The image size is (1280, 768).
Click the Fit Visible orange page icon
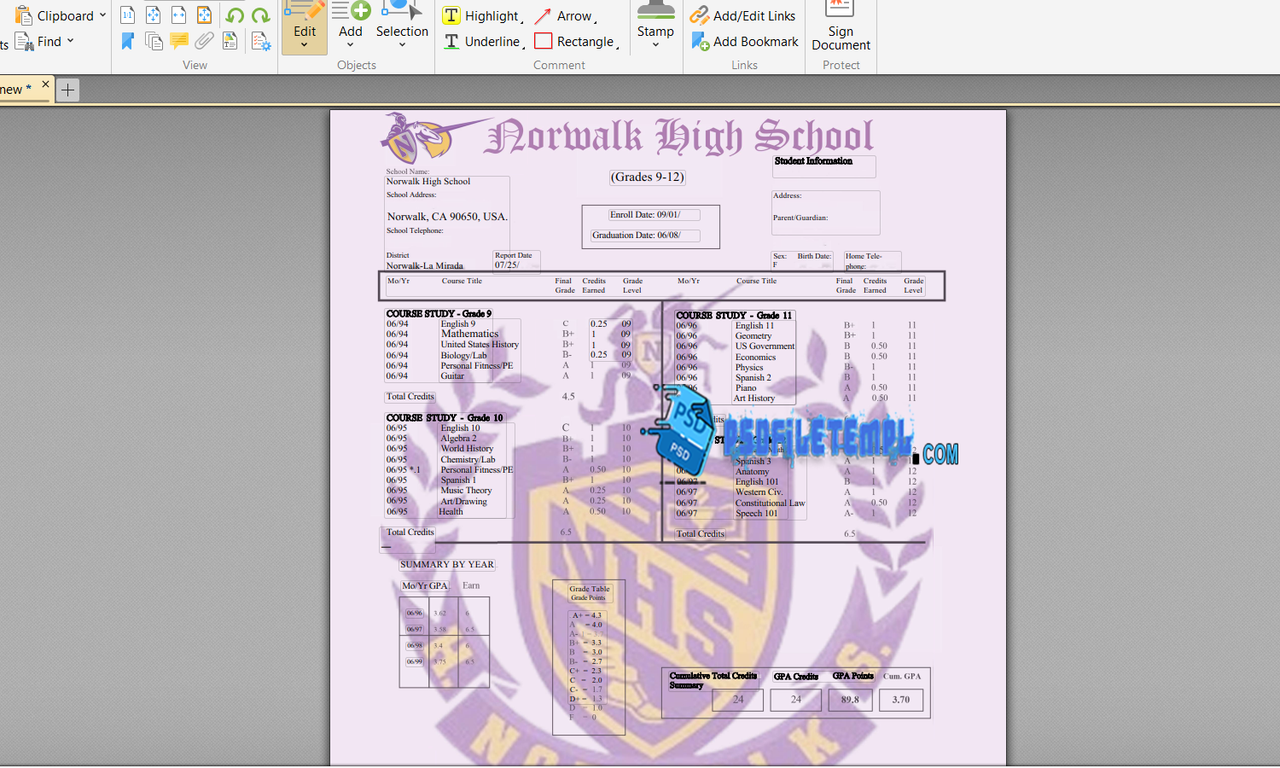tap(204, 15)
